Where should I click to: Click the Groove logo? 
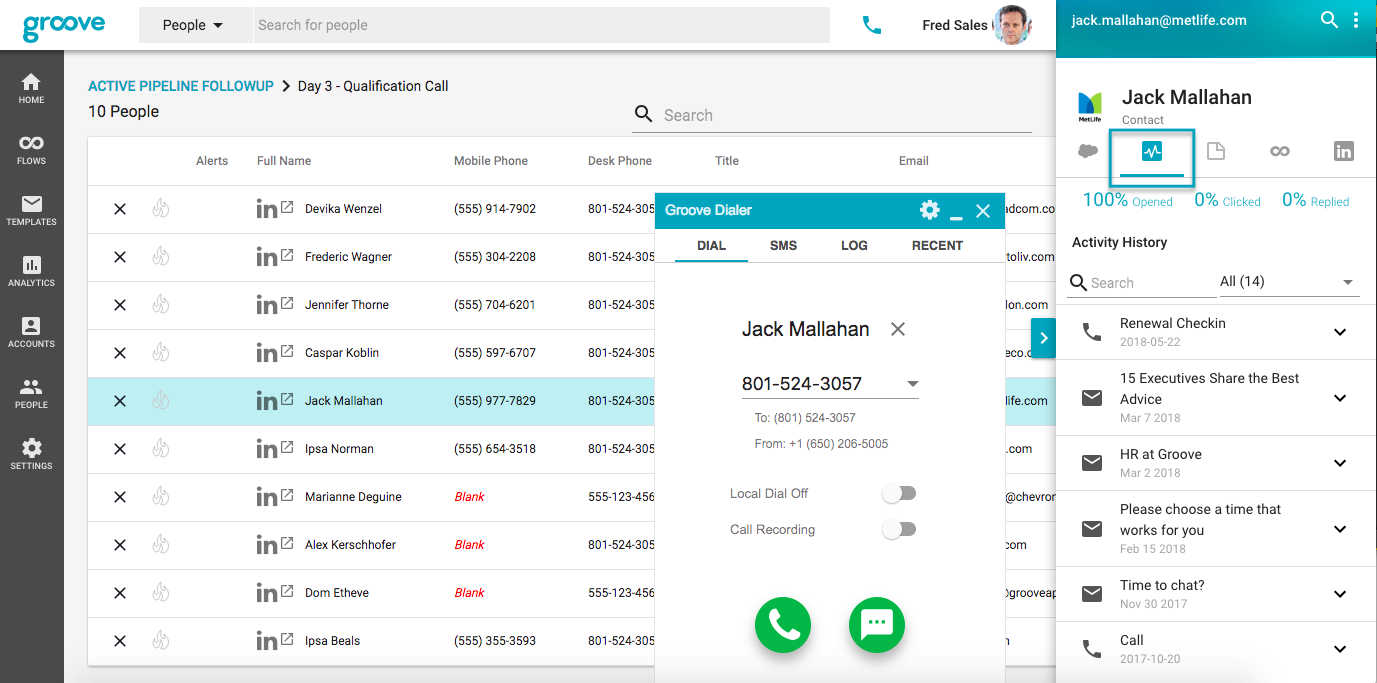point(64,26)
